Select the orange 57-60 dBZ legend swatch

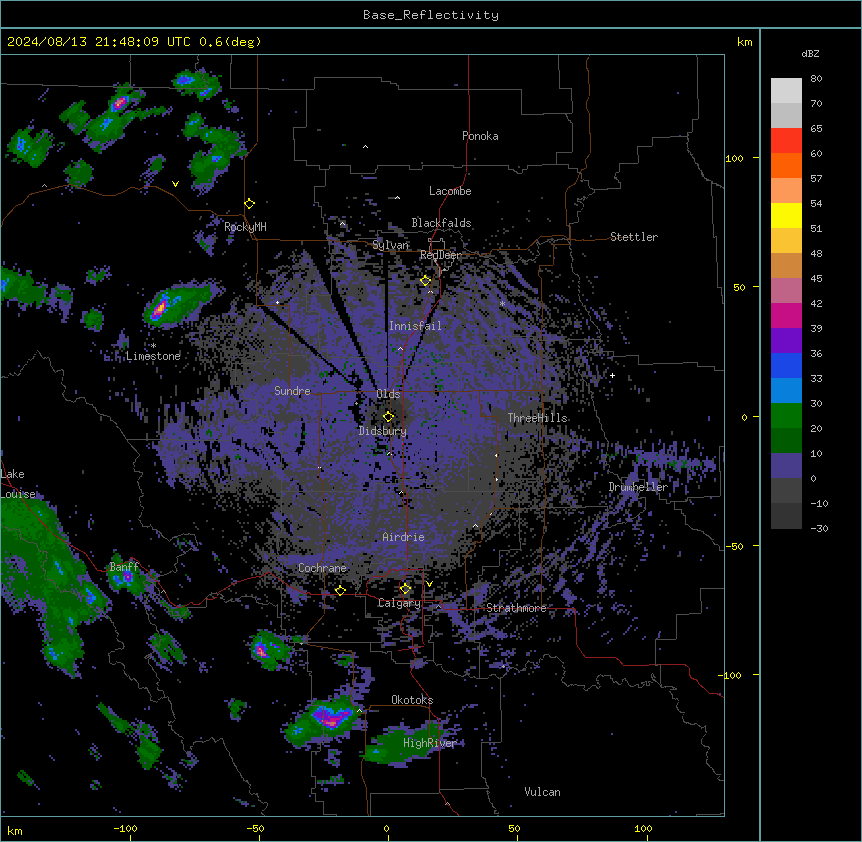point(786,165)
